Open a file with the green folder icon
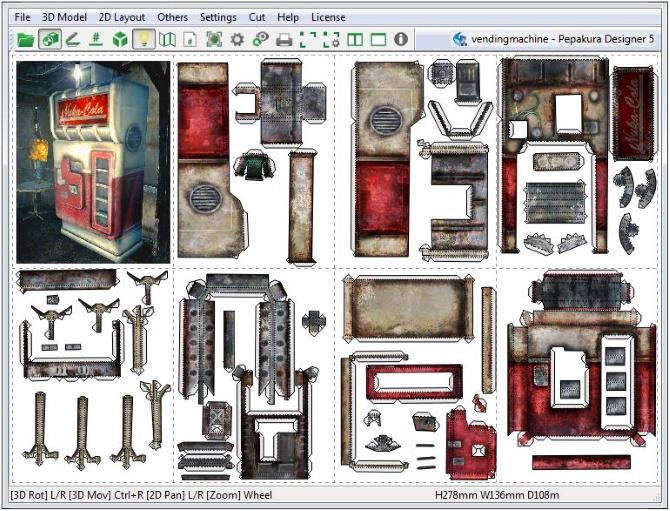This screenshot has height=511, width=670. click(x=26, y=40)
